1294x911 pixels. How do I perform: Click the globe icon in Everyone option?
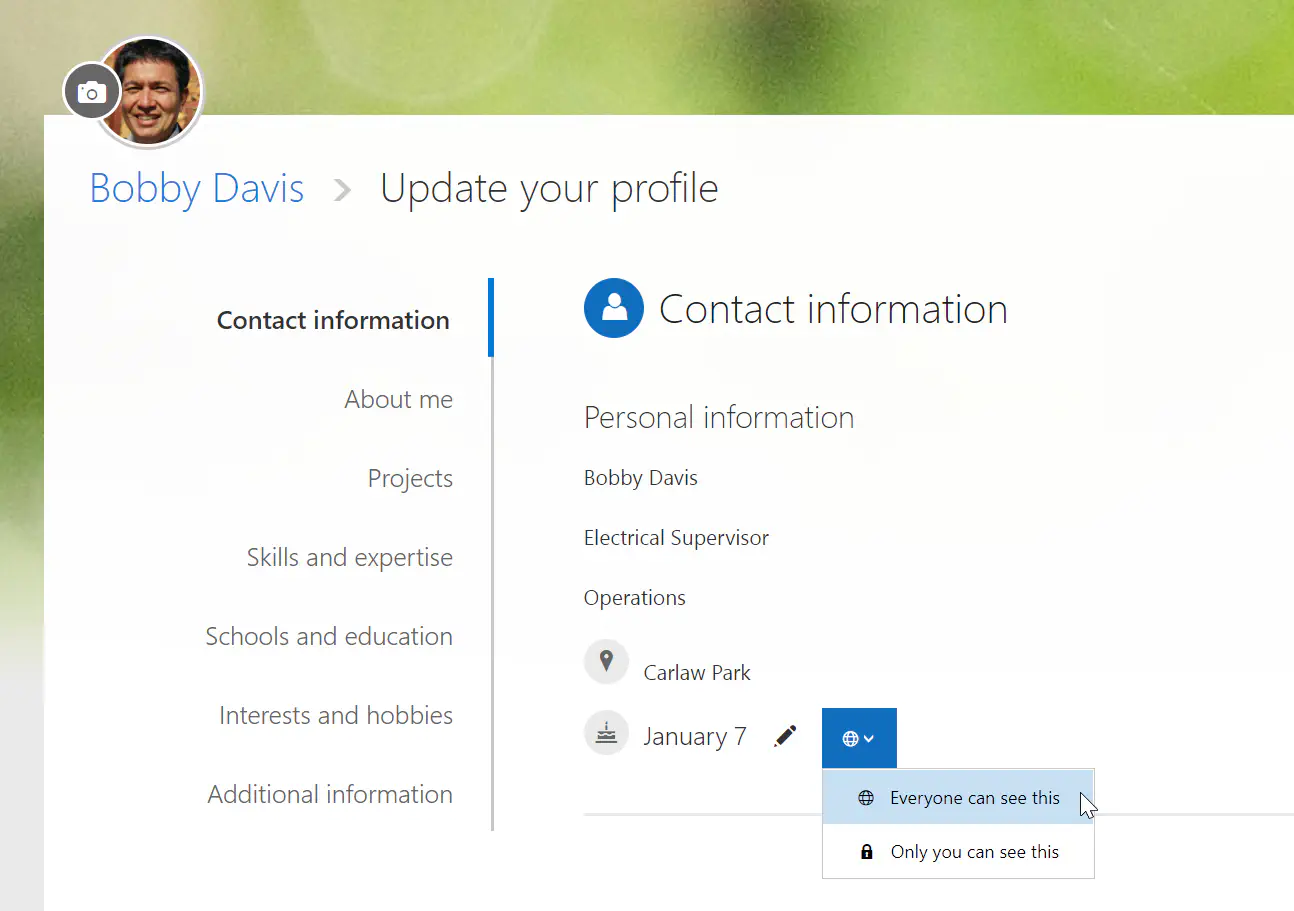(866, 798)
